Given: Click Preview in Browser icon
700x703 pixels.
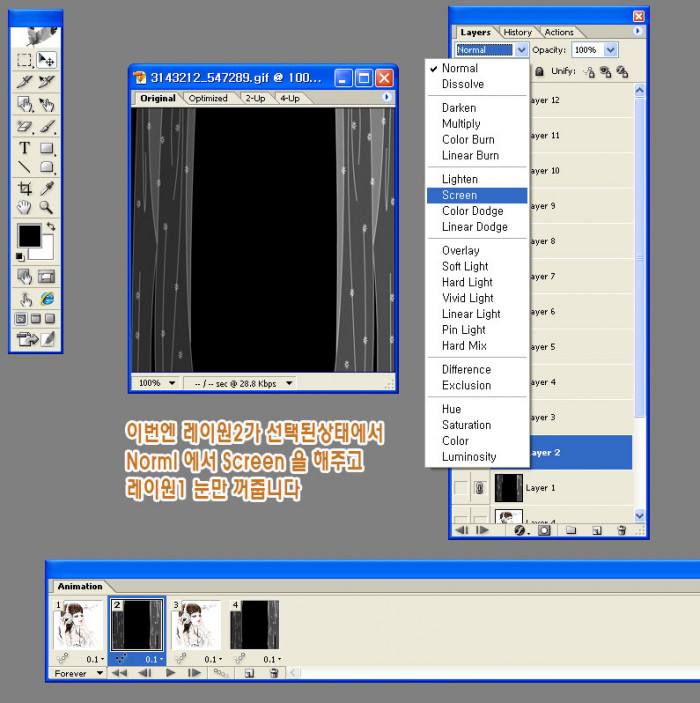Looking at the screenshot, I should pos(46,298).
